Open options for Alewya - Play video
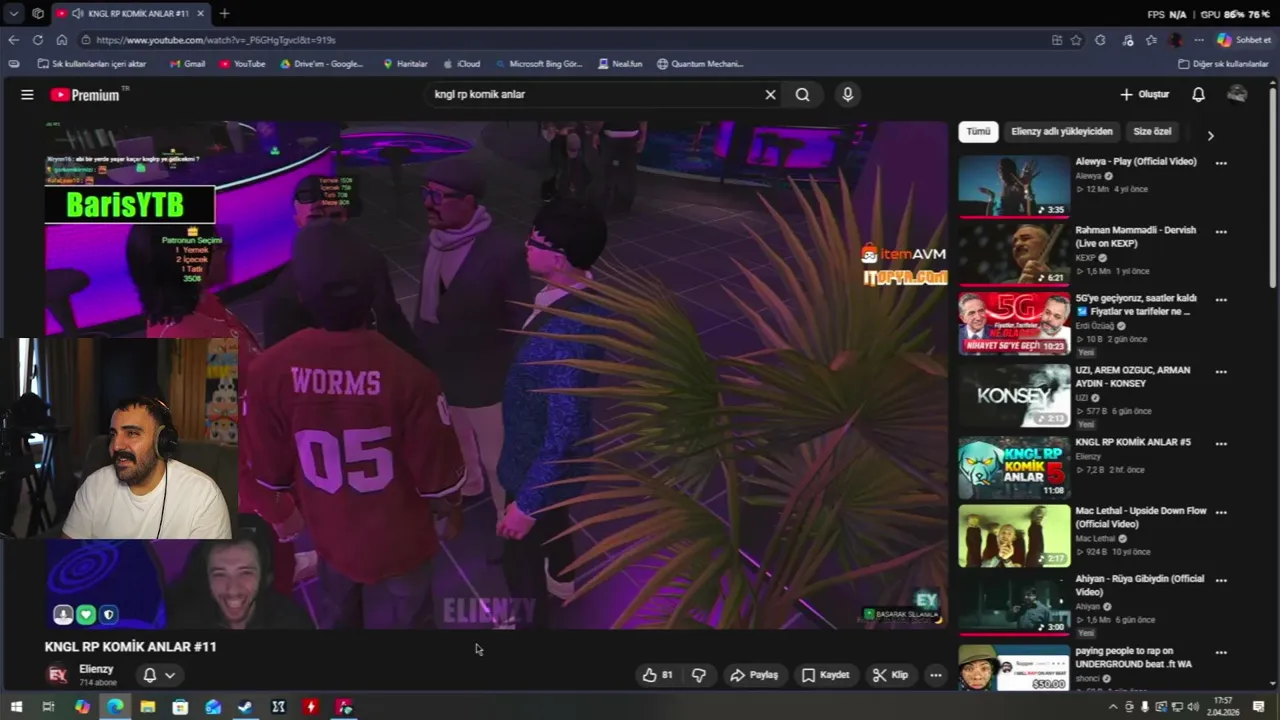This screenshot has width=1280, height=720. tap(1221, 163)
